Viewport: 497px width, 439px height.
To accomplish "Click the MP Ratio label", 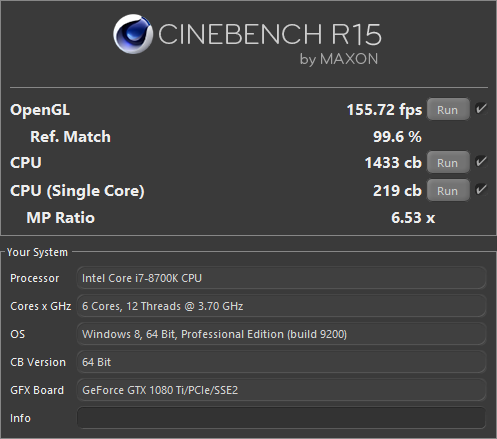I will 61,218.
